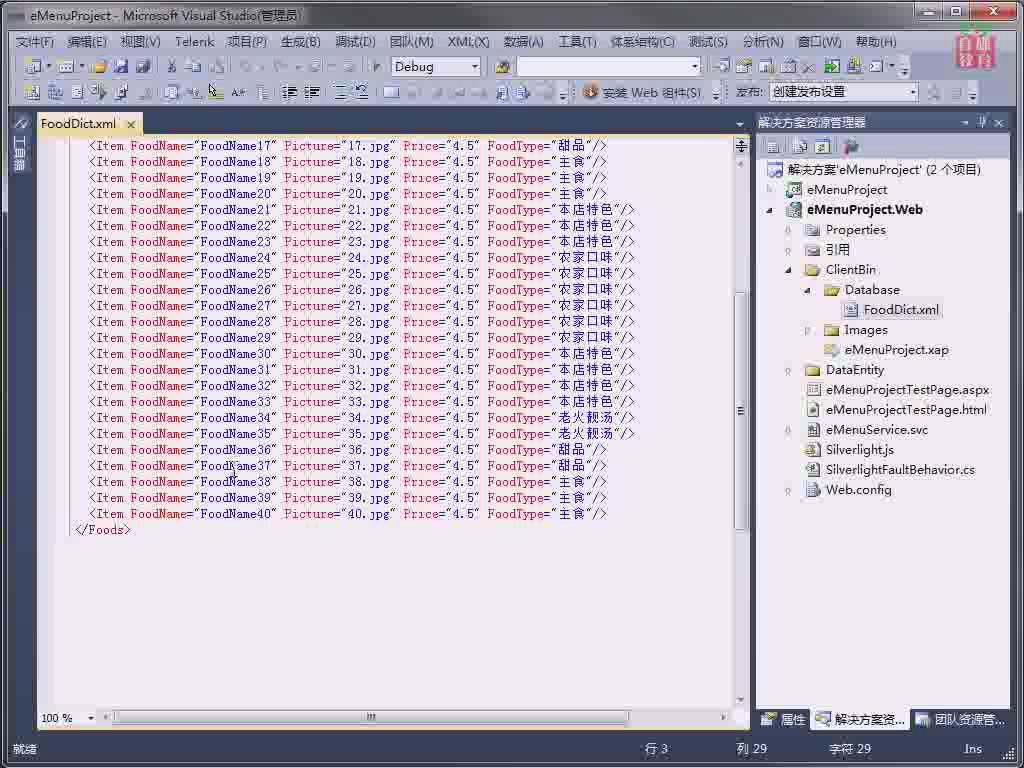
Task: Select eMenuProject.xap in Solution Explorer
Action: pyautogui.click(x=896, y=350)
